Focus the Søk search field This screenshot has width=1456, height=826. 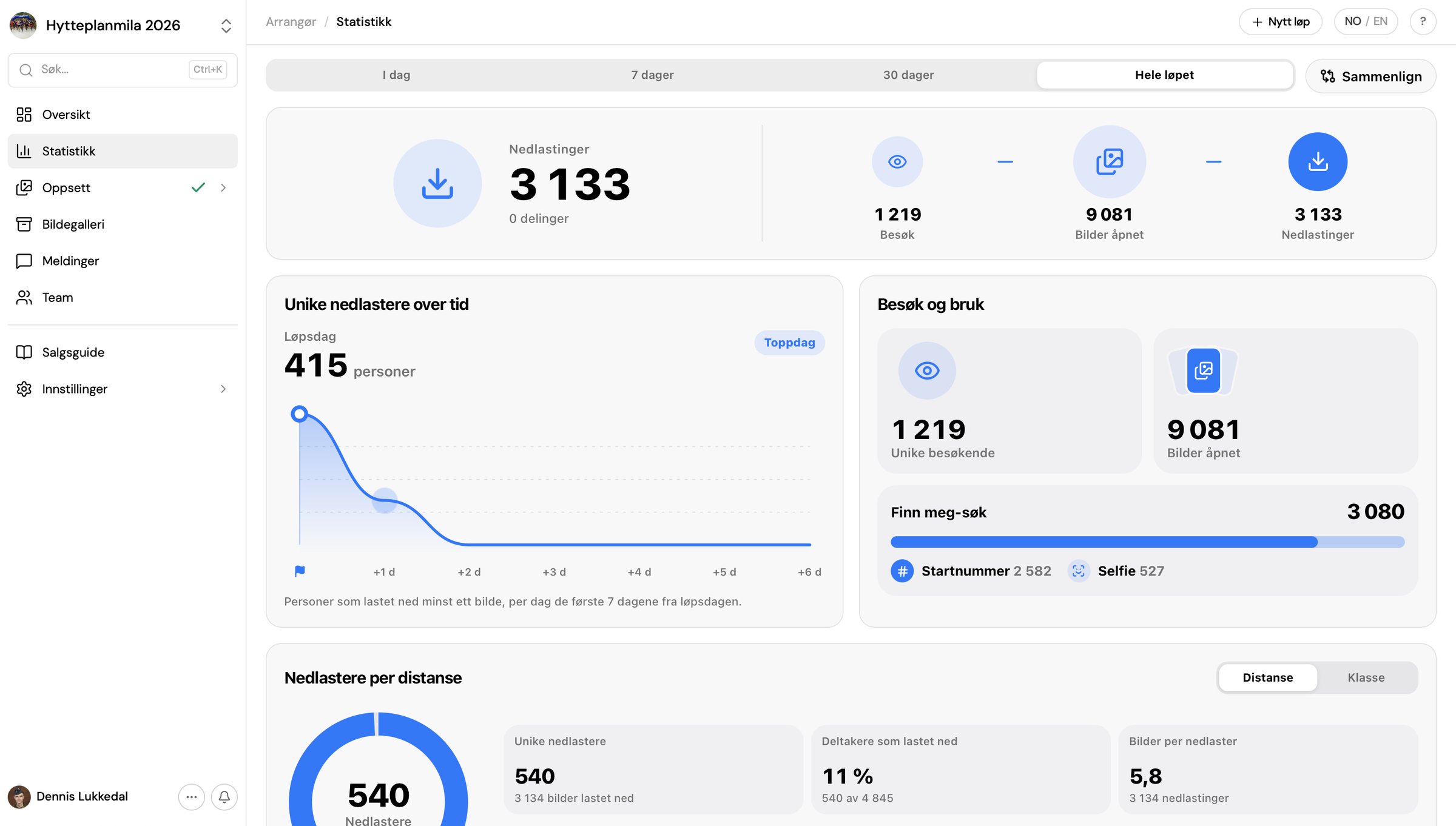click(123, 70)
